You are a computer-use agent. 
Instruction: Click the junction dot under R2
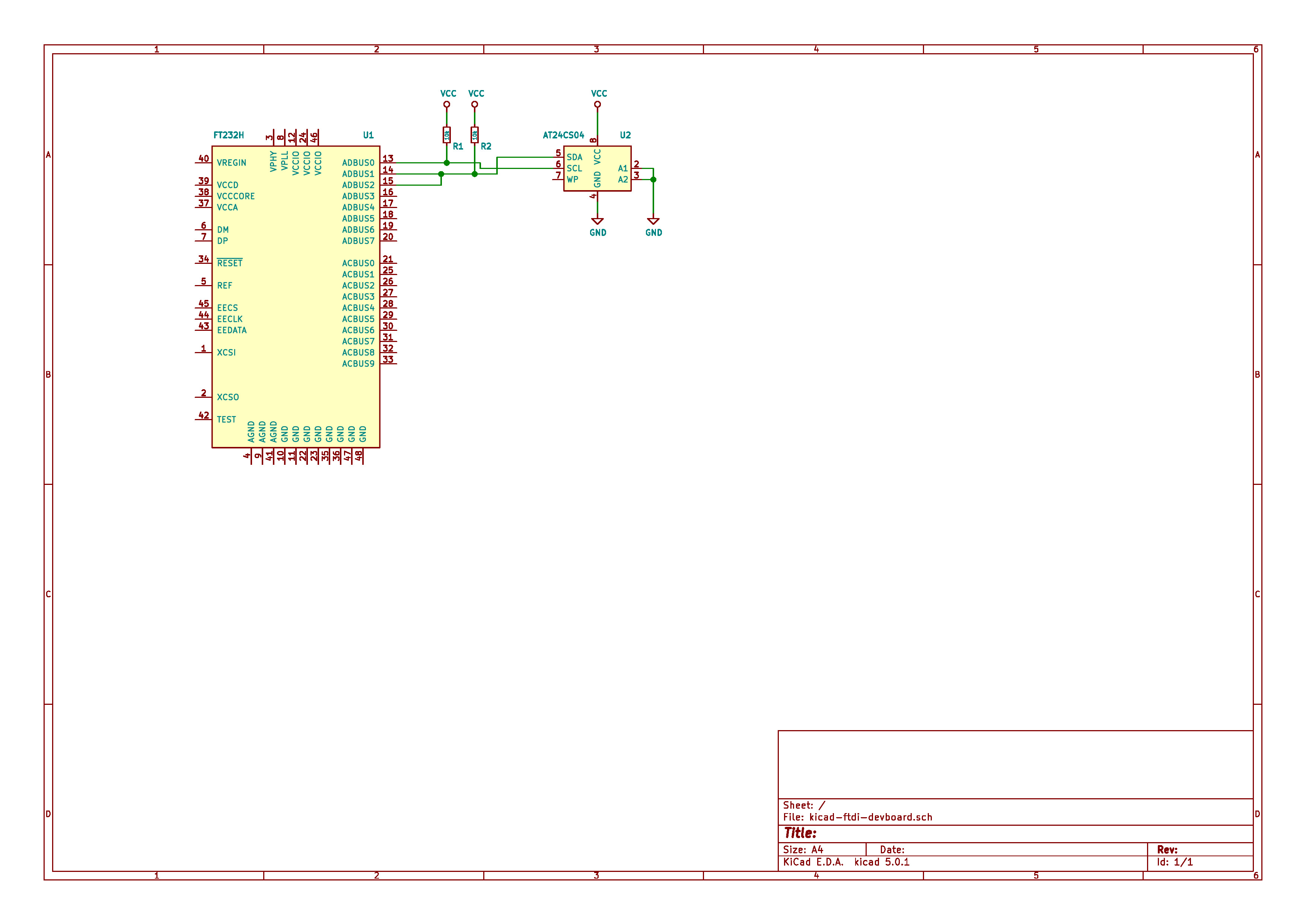(474, 174)
